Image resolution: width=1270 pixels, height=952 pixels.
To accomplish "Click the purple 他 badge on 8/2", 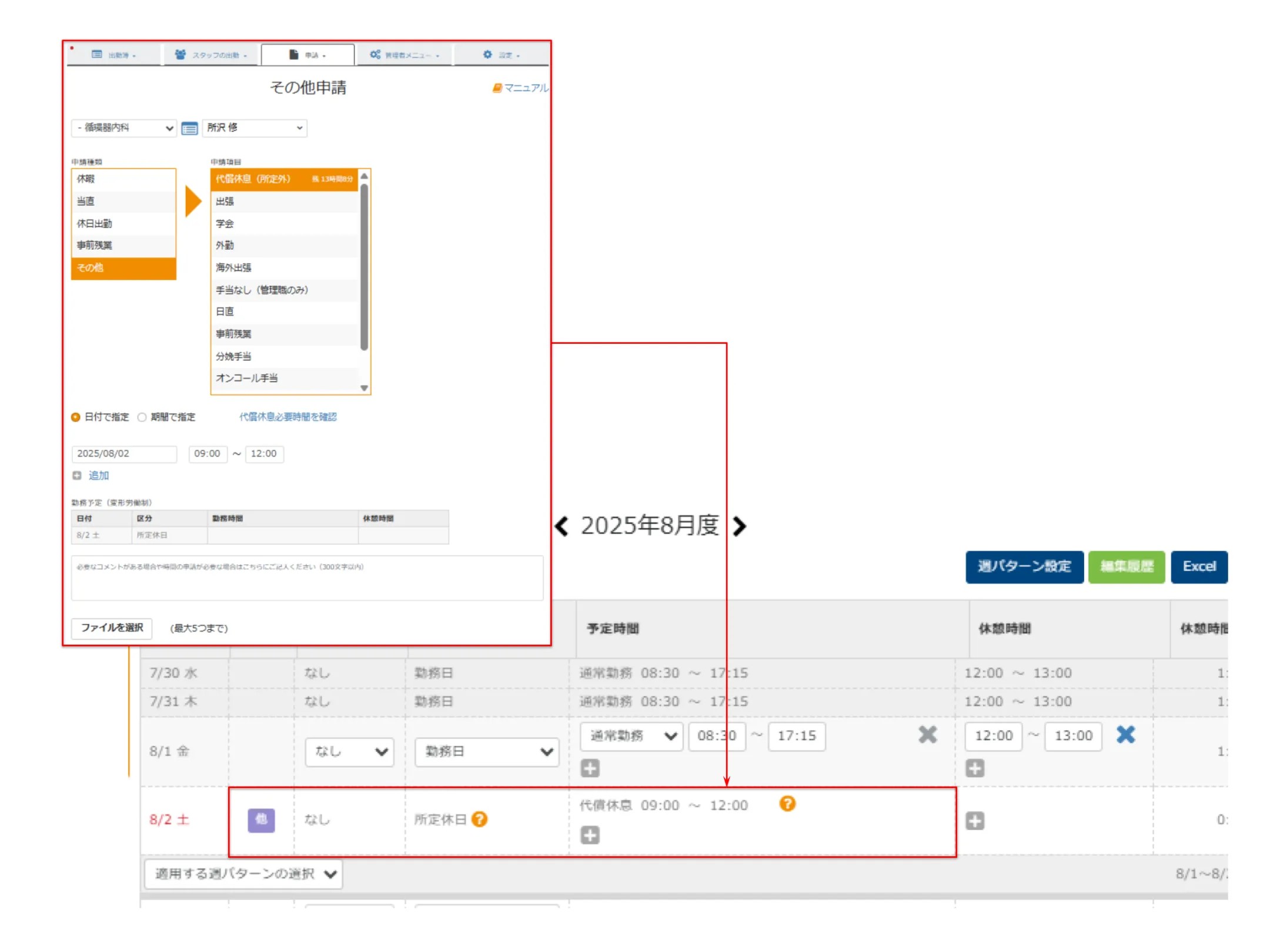I will click(261, 819).
